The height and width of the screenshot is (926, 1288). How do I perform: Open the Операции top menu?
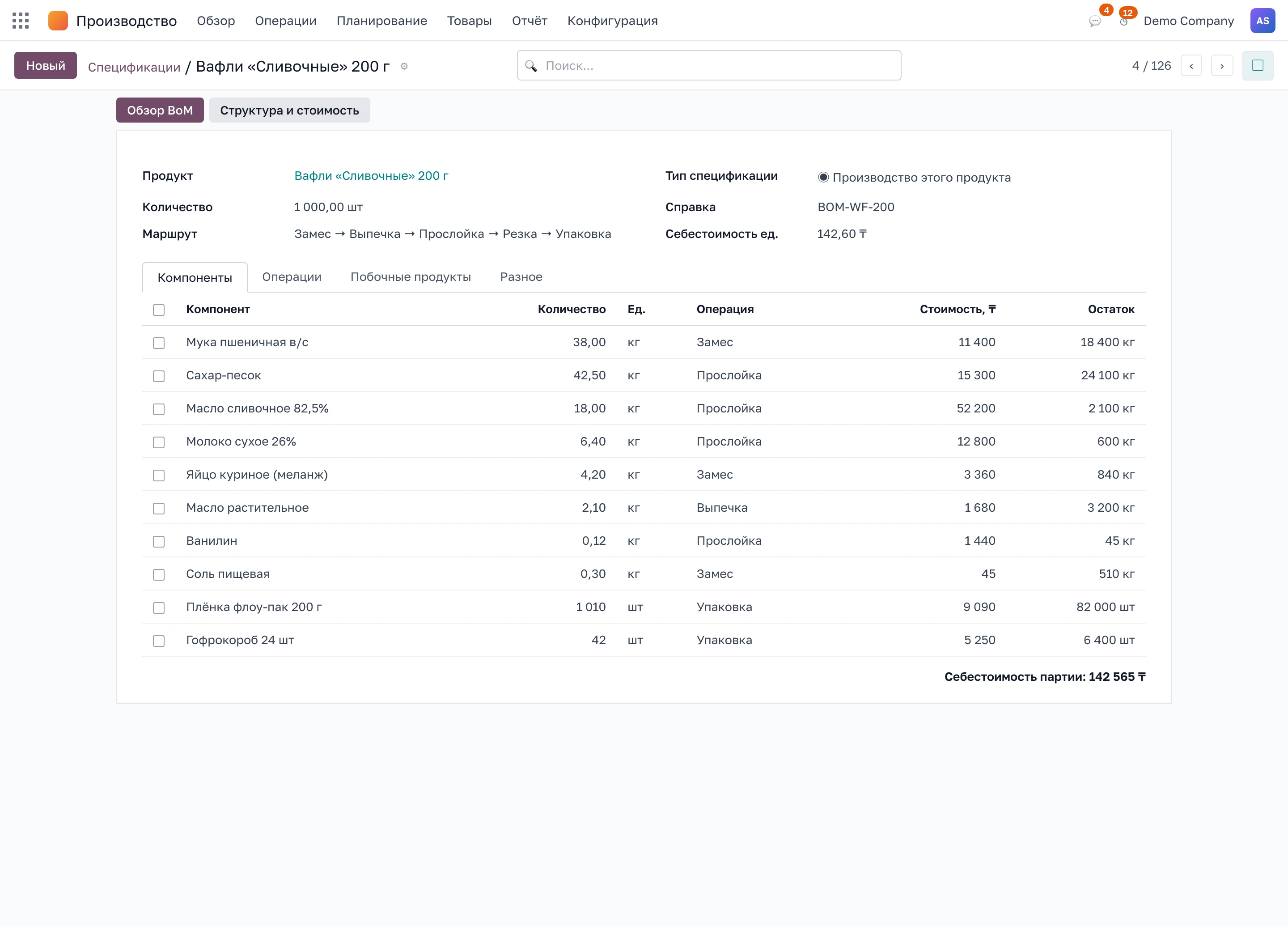coord(286,21)
